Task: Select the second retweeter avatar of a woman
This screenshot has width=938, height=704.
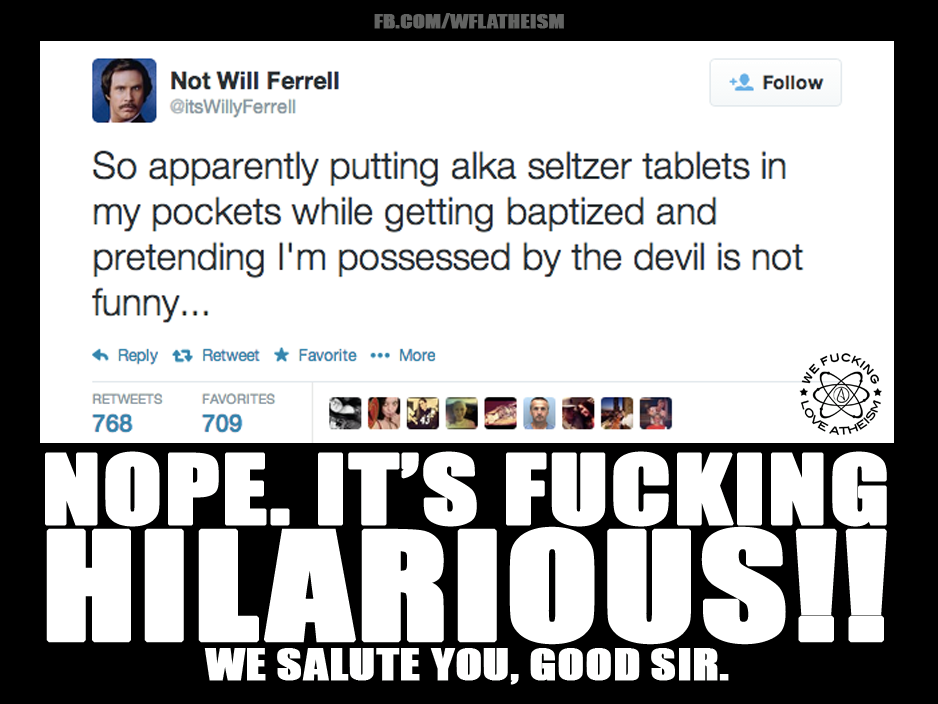Action: coord(384,413)
